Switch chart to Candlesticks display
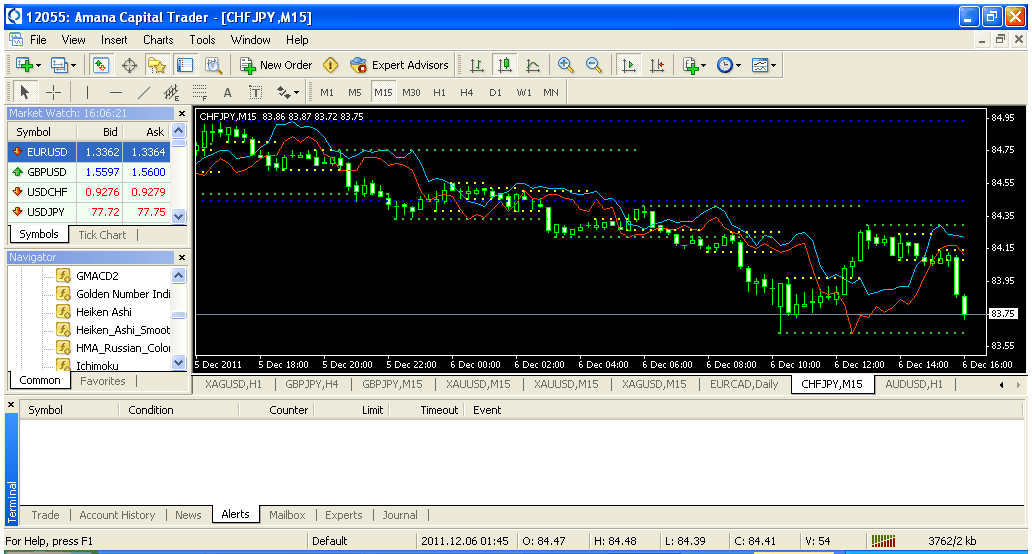1032x554 pixels. (x=504, y=65)
